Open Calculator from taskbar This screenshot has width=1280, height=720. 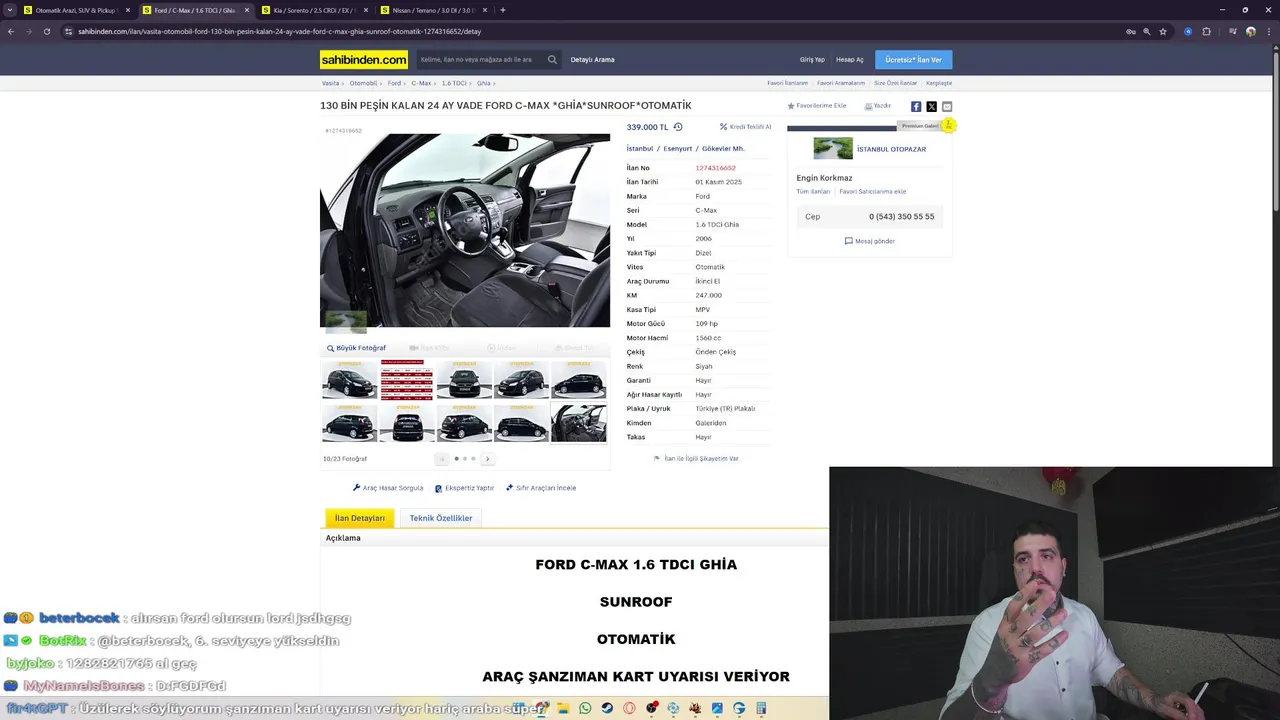click(761, 708)
